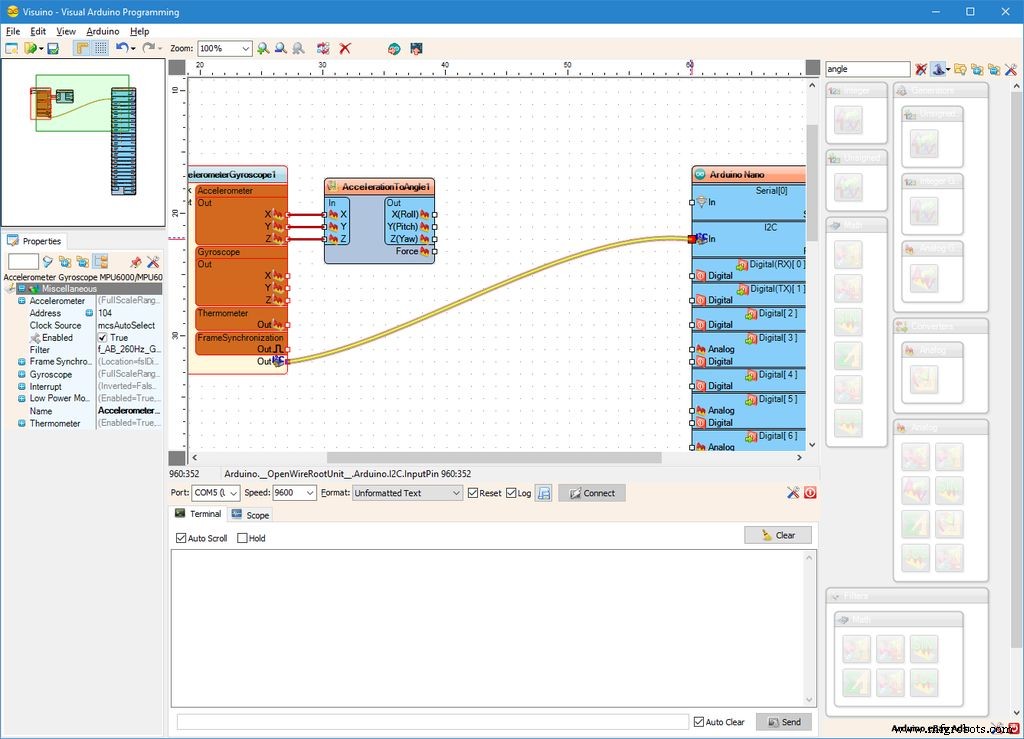Click the Clear button above the terminal

778,535
